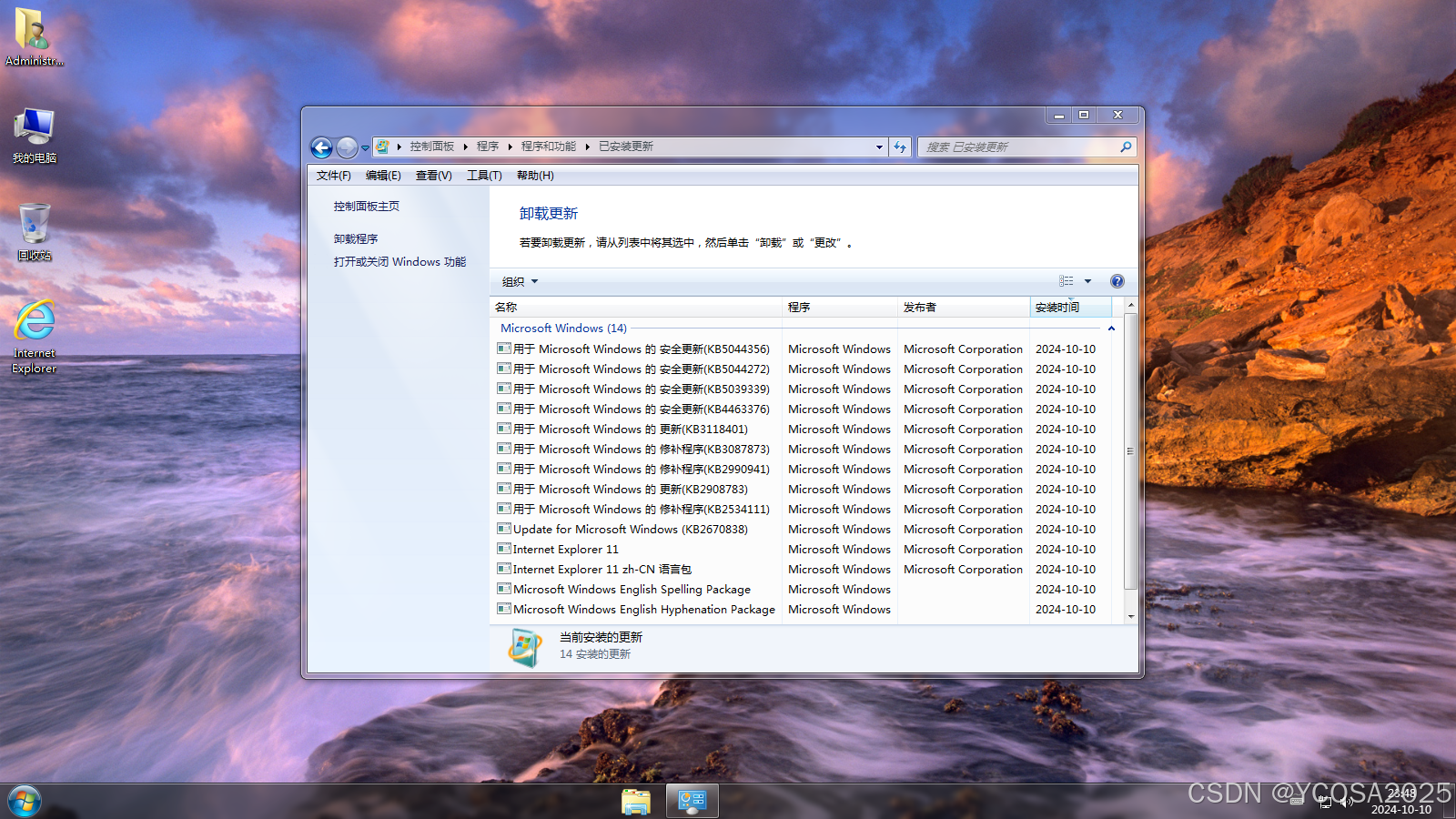
Task: Open the 文件(F) menu
Action: click(x=333, y=176)
